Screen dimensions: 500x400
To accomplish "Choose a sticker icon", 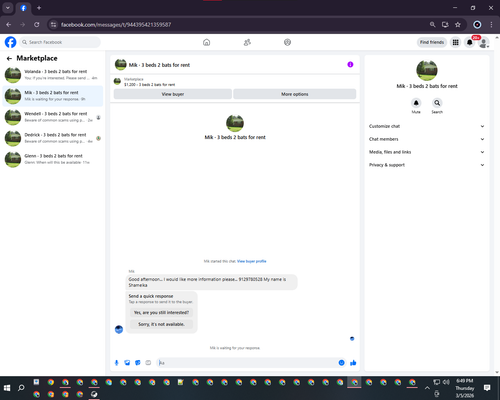I will point(138,363).
